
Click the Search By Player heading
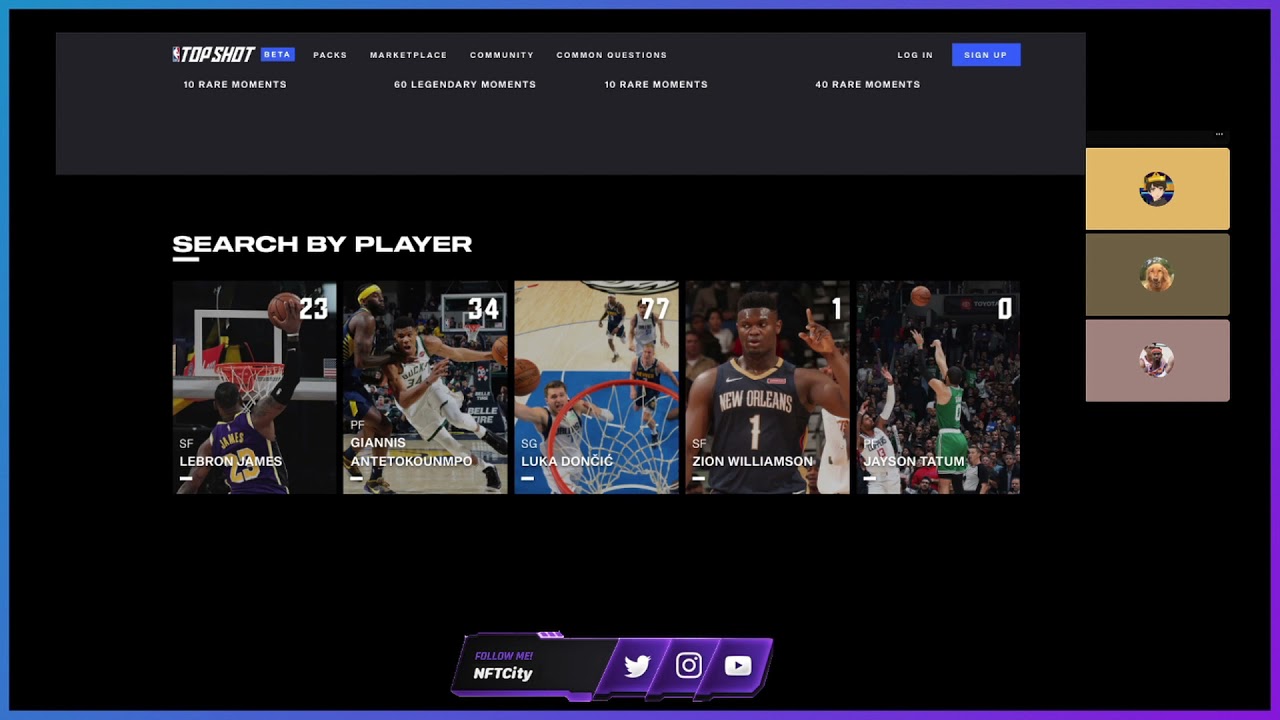click(322, 244)
